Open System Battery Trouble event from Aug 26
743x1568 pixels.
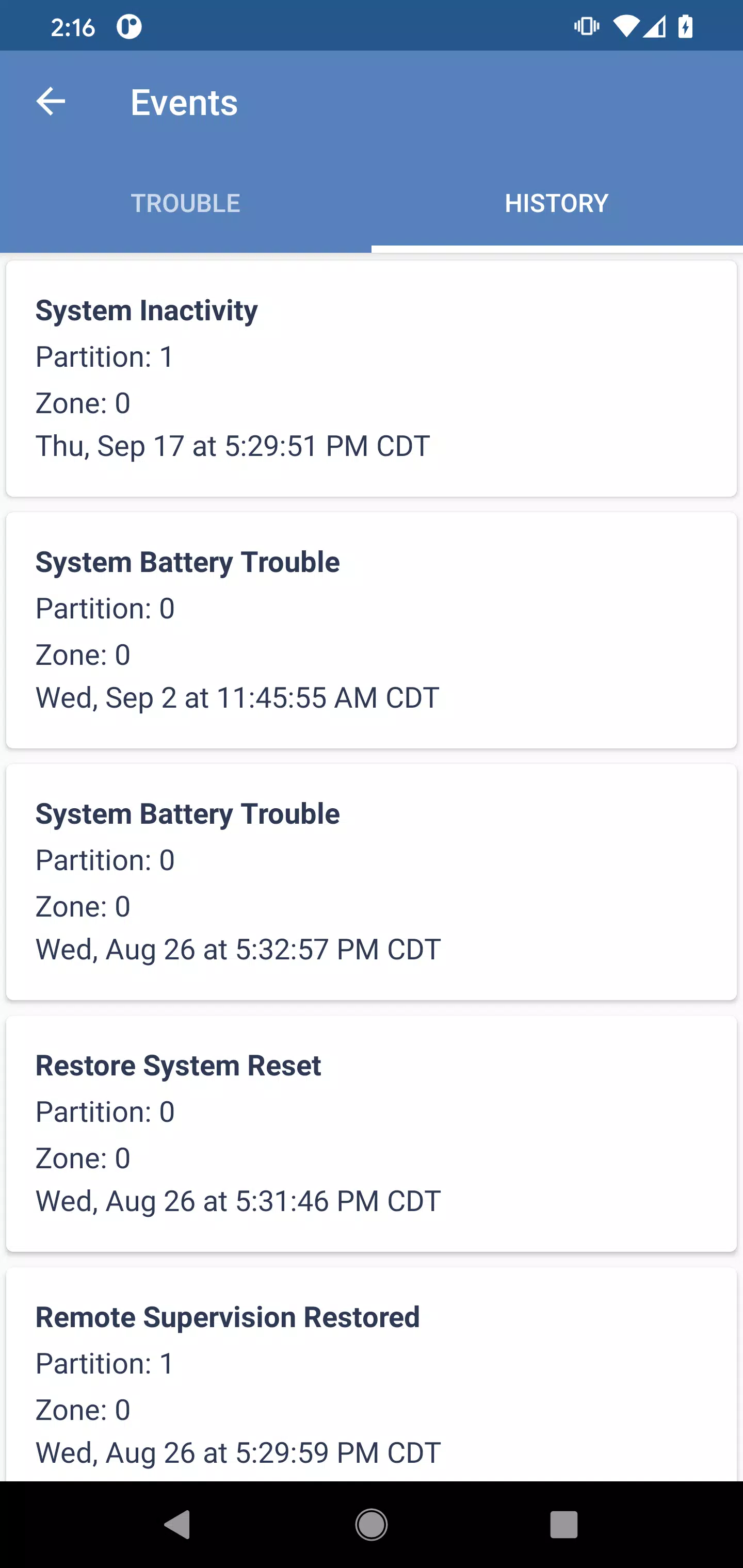coord(372,882)
